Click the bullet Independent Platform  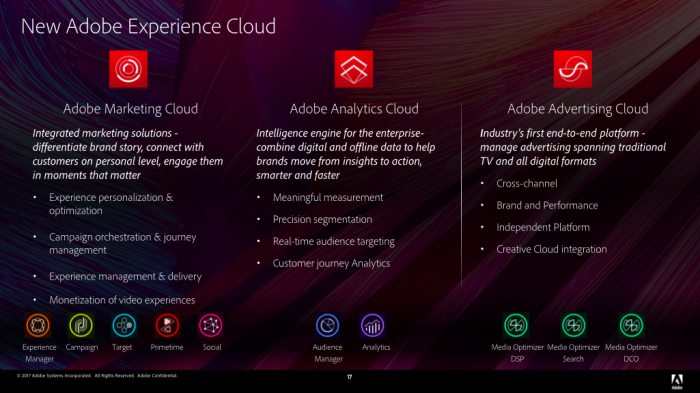pos(543,227)
